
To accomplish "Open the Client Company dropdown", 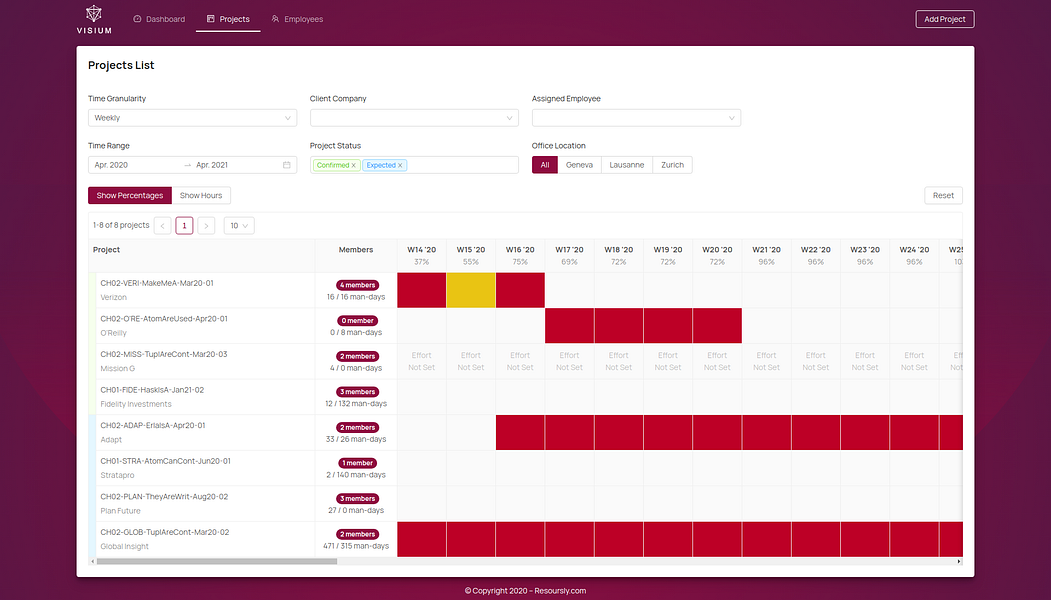I will (414, 118).
